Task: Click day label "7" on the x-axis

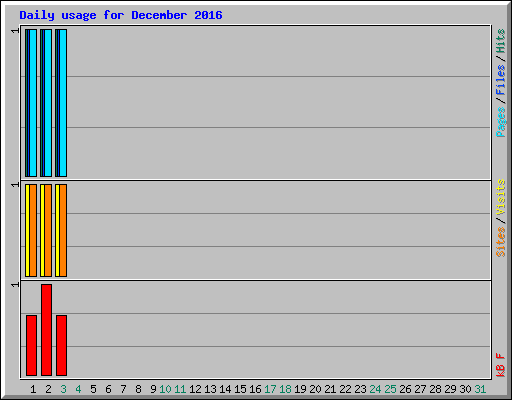Action: click(x=123, y=389)
